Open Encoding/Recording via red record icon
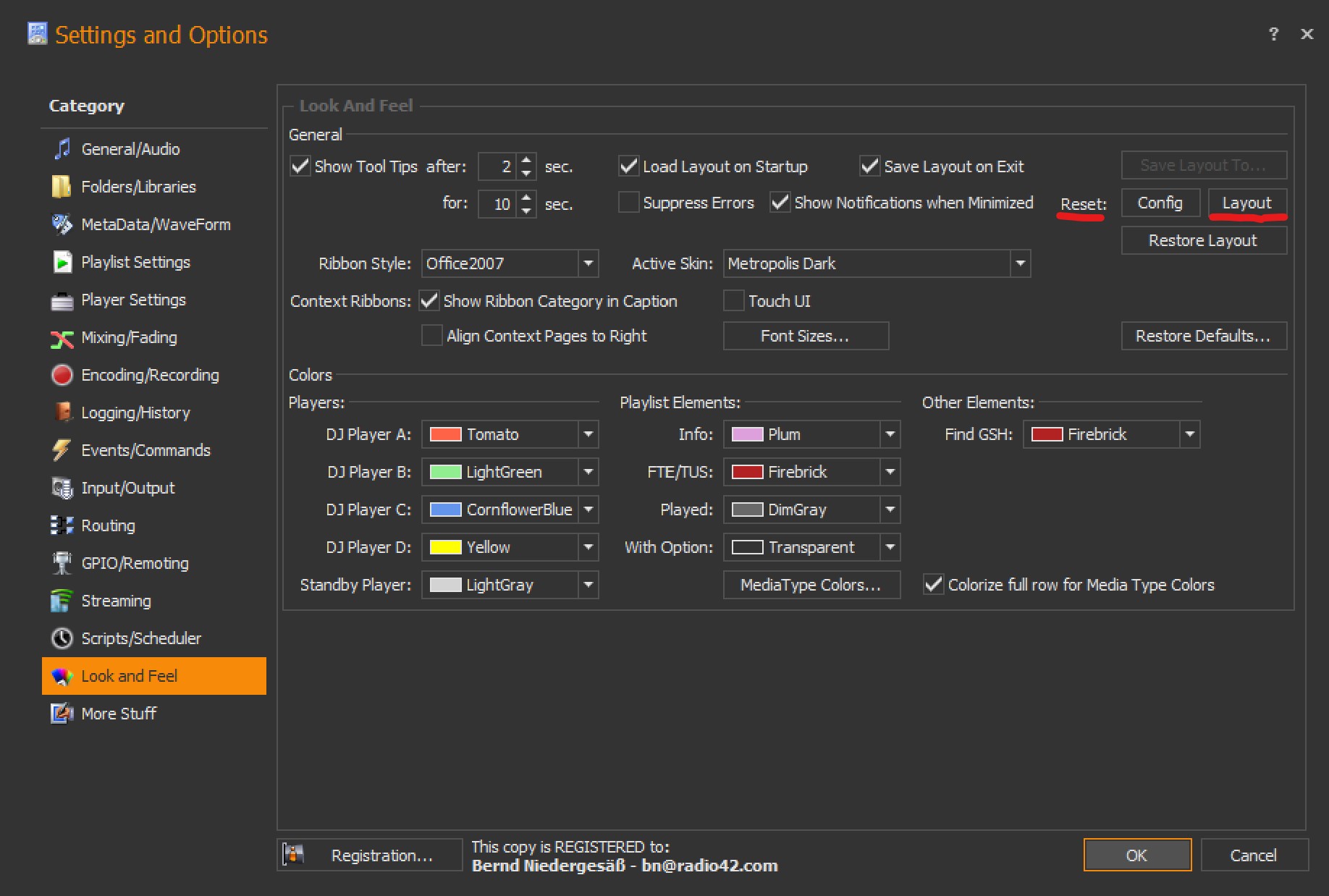 click(x=62, y=375)
